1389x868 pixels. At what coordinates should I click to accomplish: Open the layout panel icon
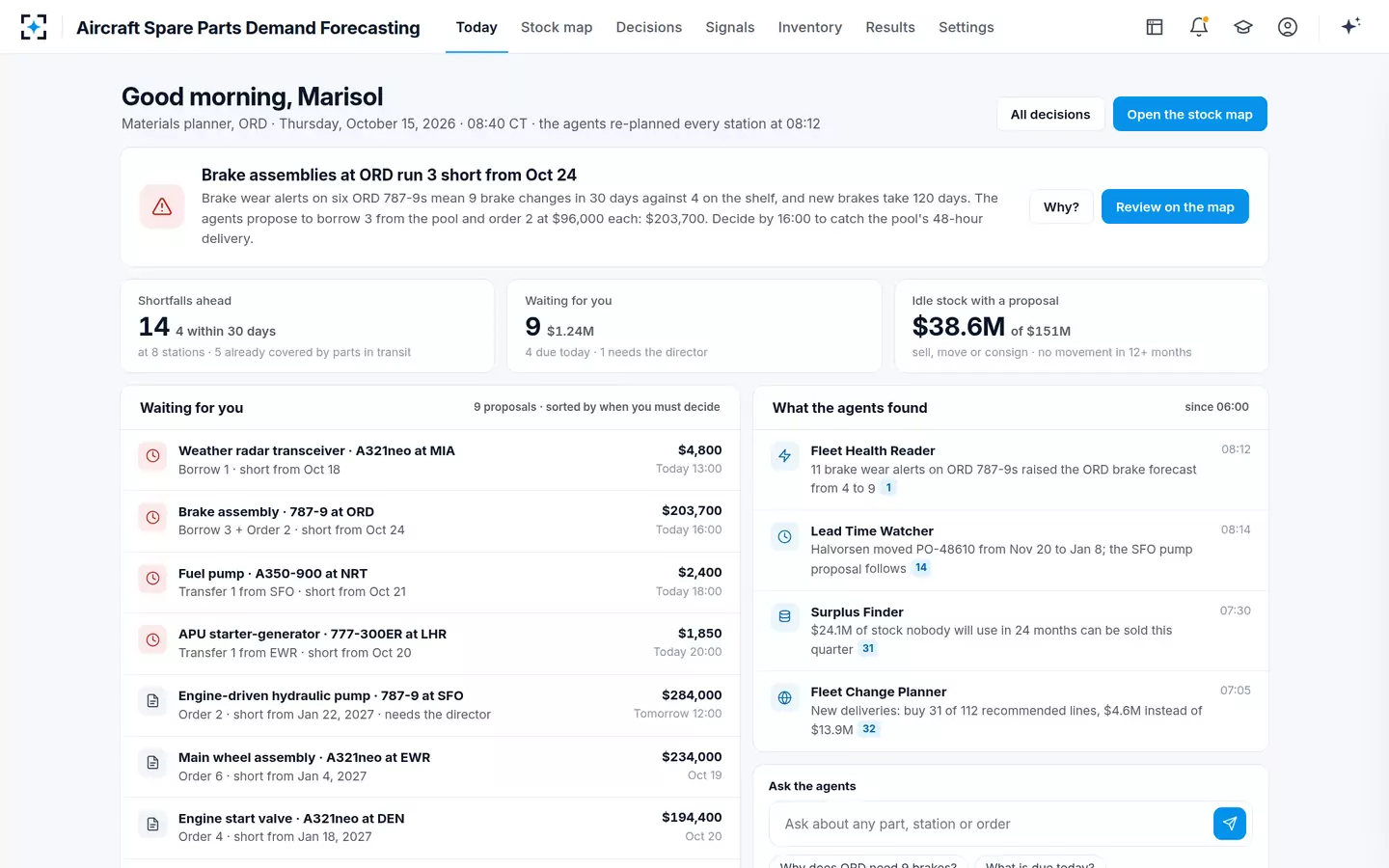[x=1155, y=27]
